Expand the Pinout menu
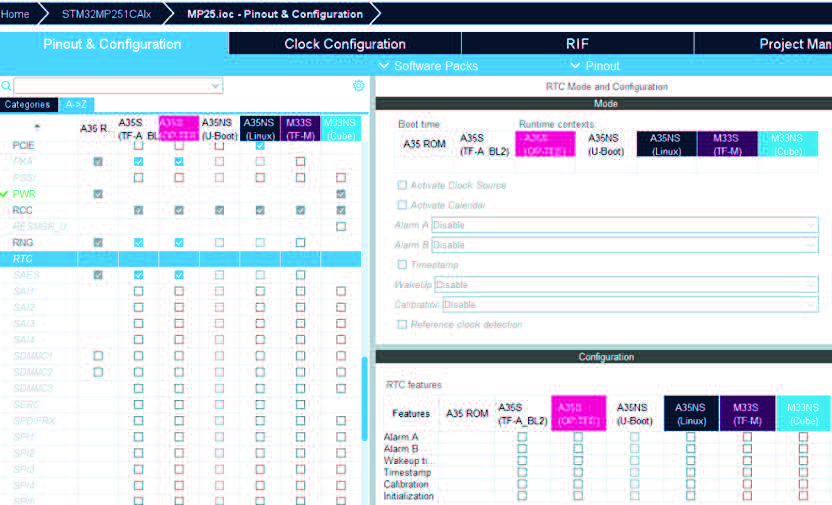 point(595,66)
